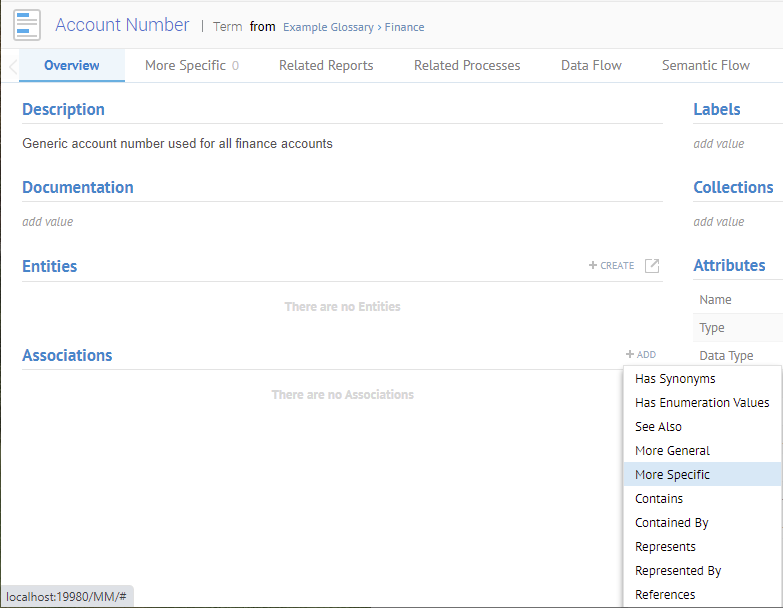Select the highlighted More Specific menu item
The image size is (783, 608).
tap(672, 475)
